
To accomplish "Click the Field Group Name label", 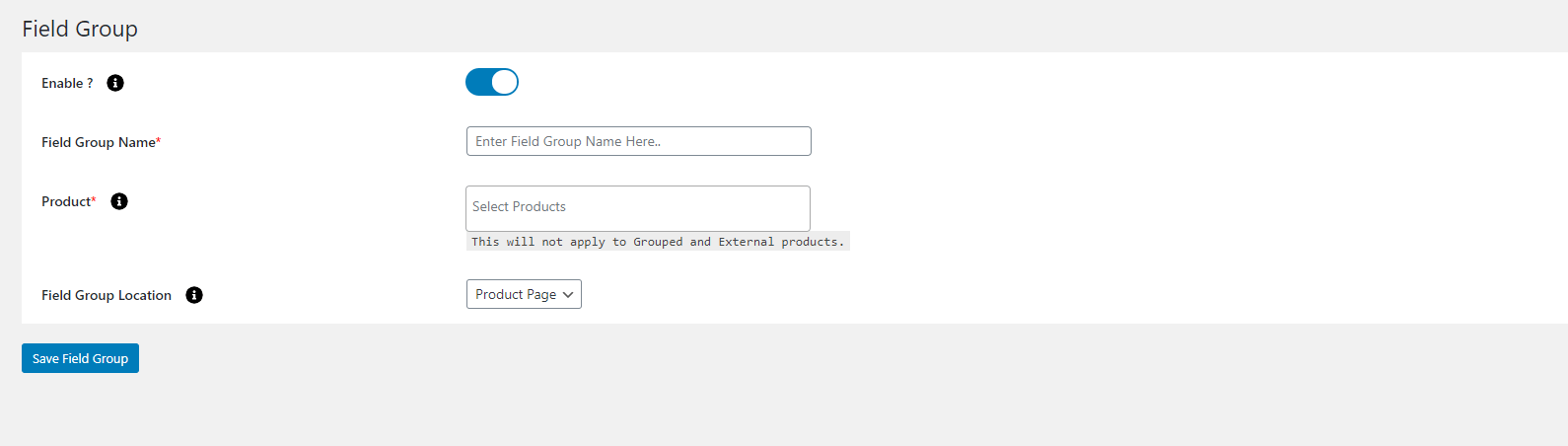I will [98, 142].
